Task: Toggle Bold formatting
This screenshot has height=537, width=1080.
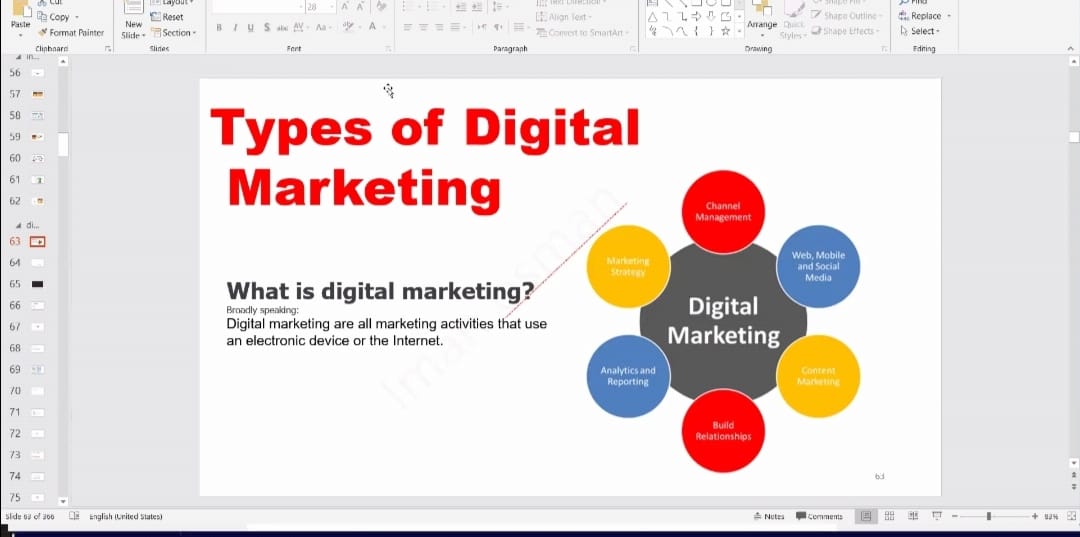Action: (x=218, y=27)
